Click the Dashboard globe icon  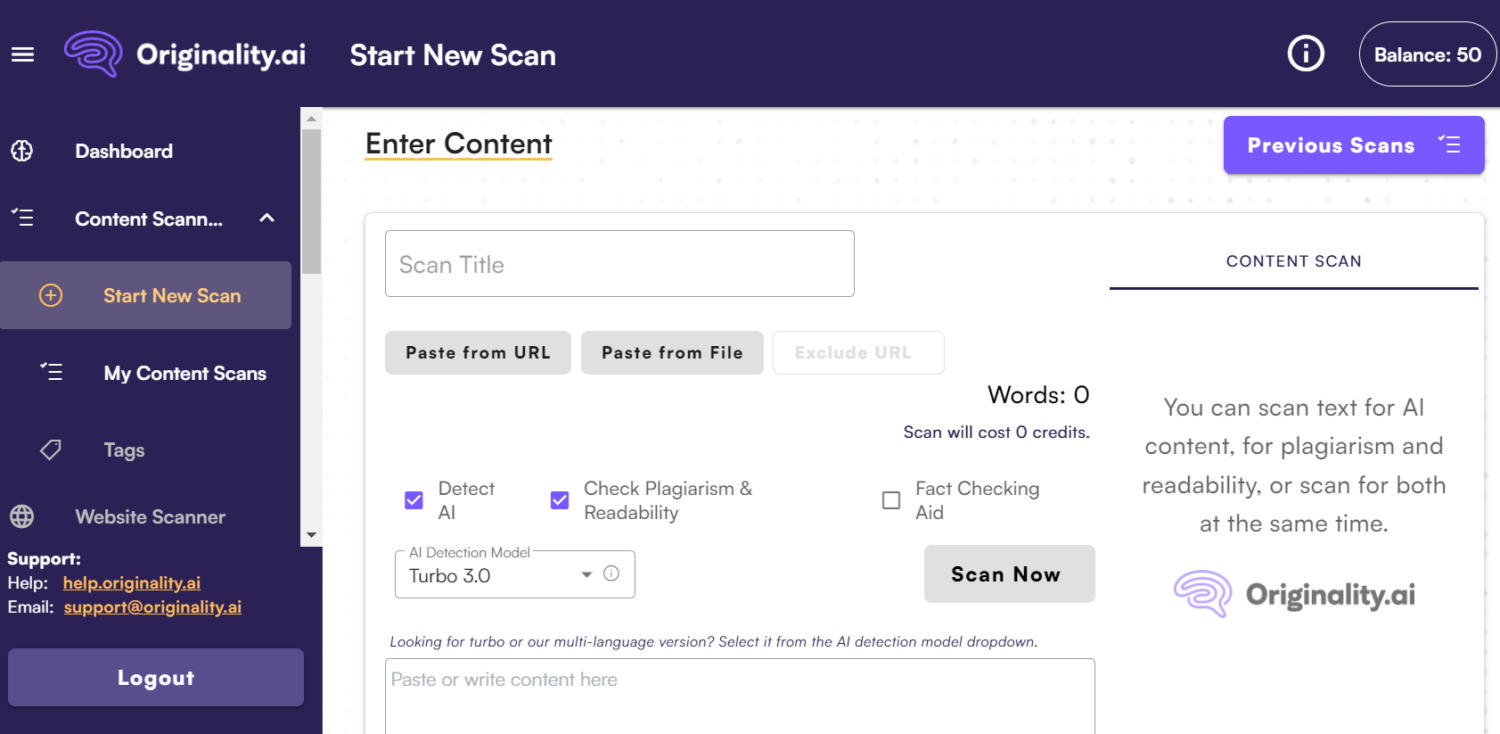click(22, 151)
